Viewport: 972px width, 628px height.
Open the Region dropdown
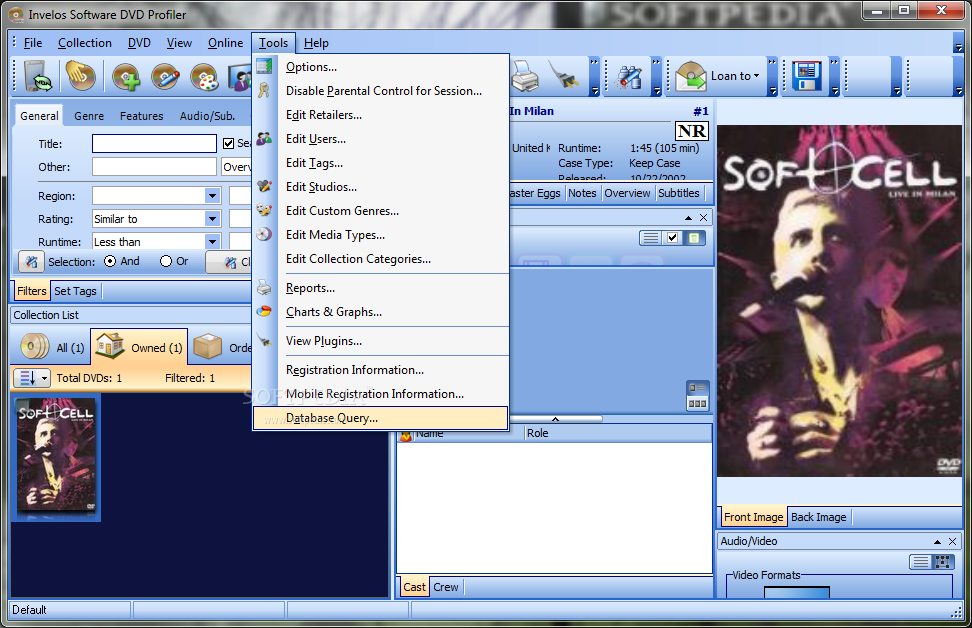[212, 196]
